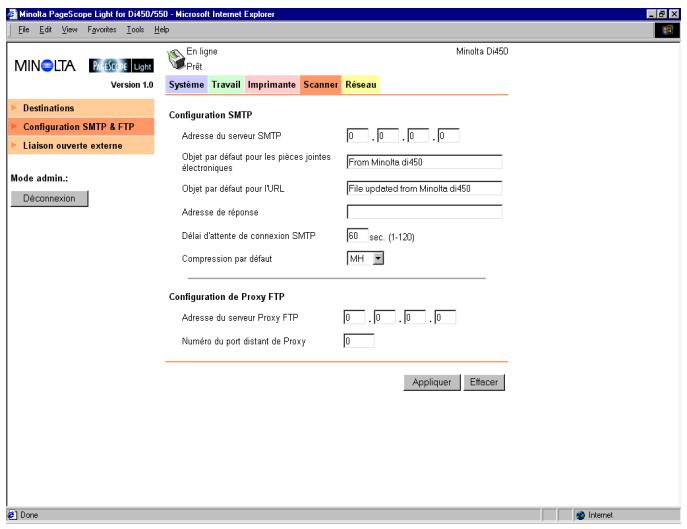Open the Tools menu

pos(135,30)
